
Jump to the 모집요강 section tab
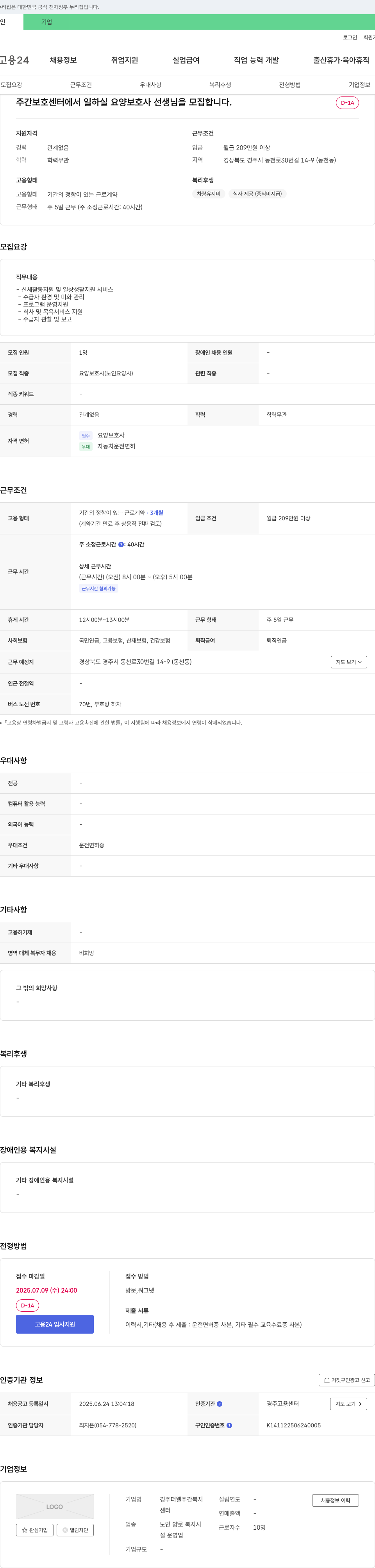12,85
